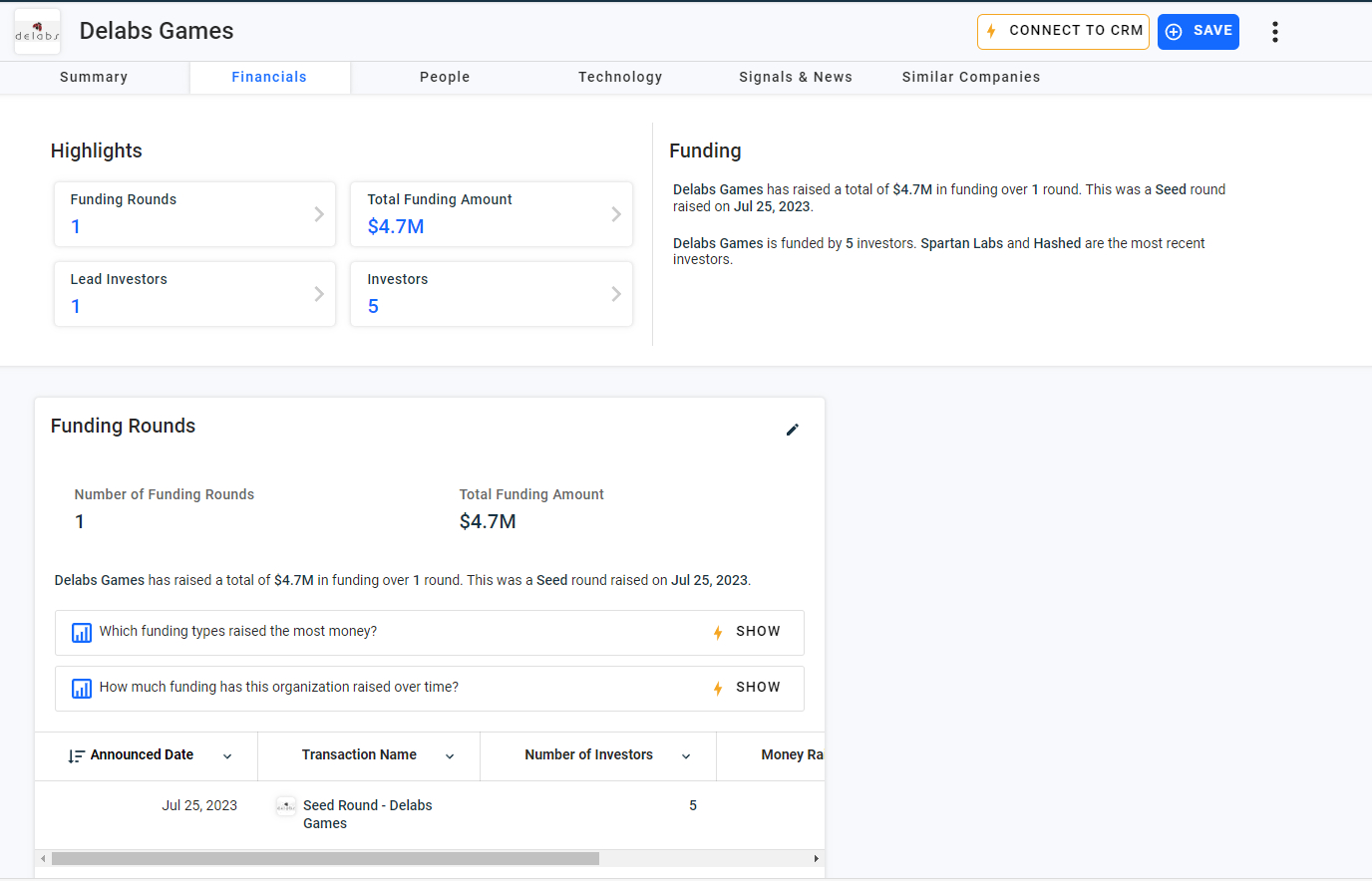The width and height of the screenshot is (1372, 881).
Task: Click the Number of Investors header label
Action: (x=588, y=755)
